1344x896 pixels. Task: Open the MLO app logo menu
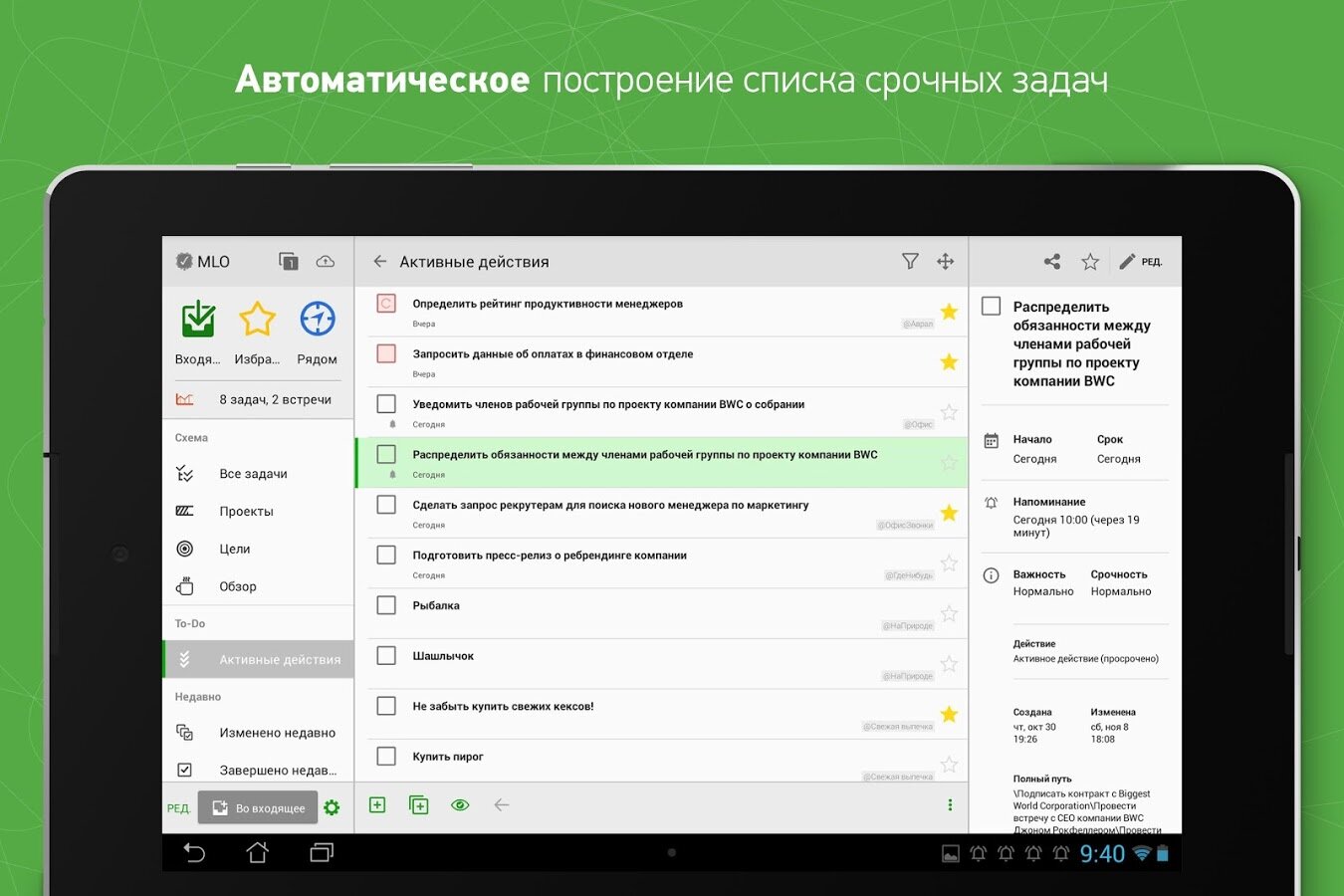[x=202, y=262]
